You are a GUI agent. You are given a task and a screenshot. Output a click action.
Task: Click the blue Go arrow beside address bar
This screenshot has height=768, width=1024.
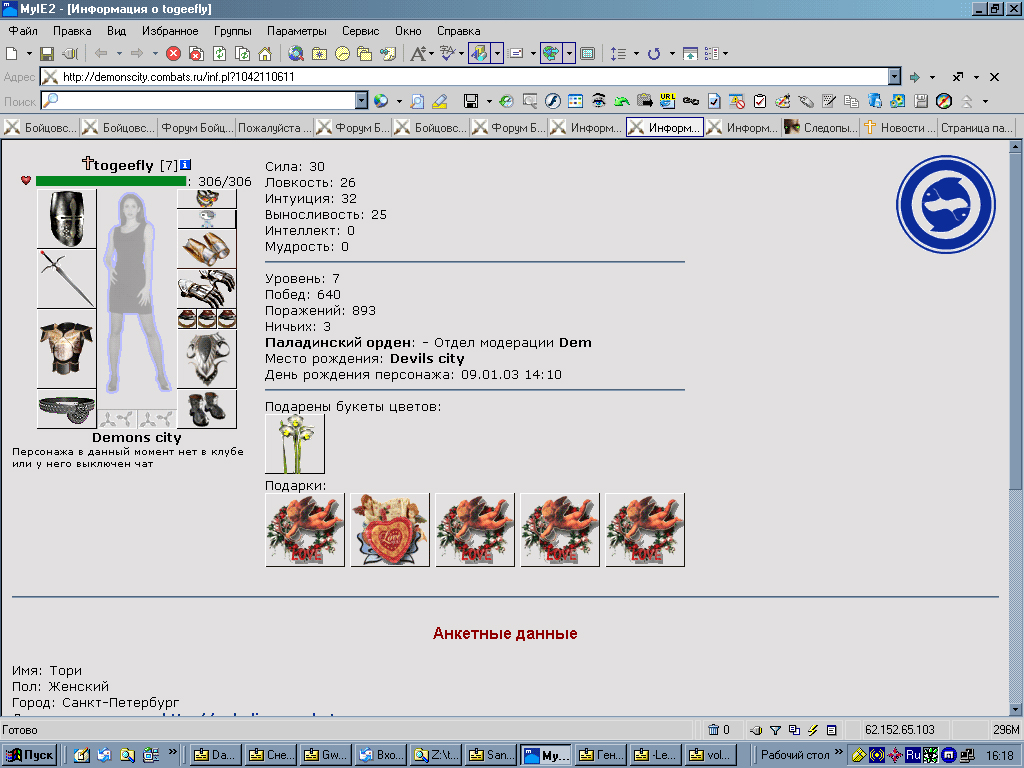point(914,77)
